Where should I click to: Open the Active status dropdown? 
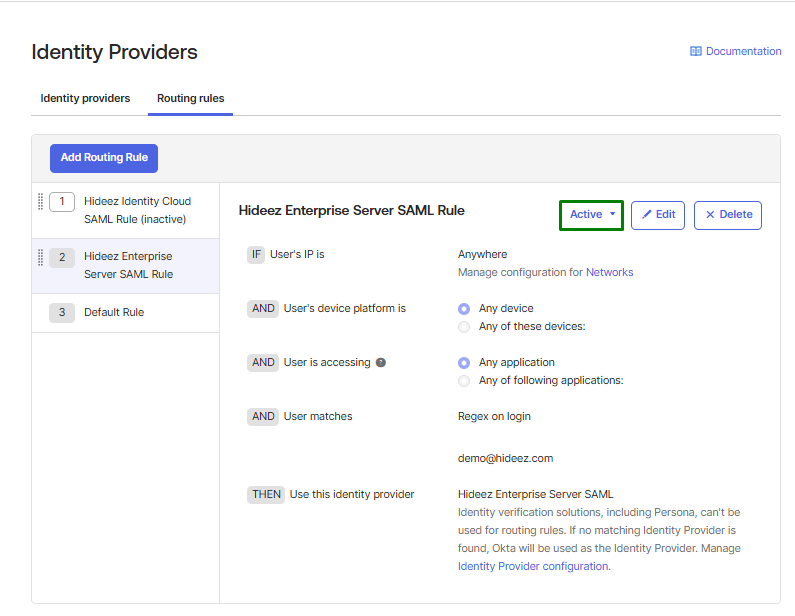pyautogui.click(x=591, y=215)
